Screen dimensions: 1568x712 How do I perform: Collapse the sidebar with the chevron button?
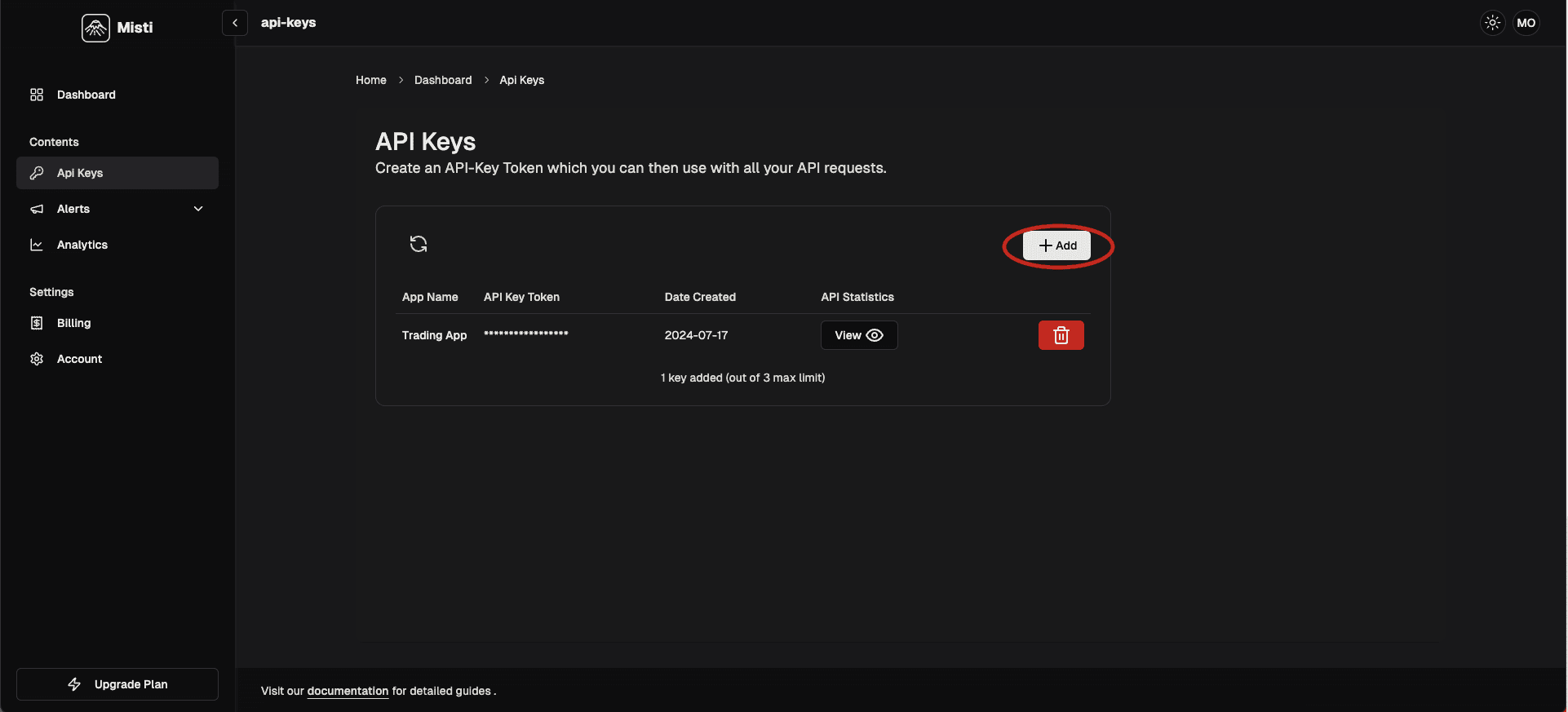coord(235,23)
